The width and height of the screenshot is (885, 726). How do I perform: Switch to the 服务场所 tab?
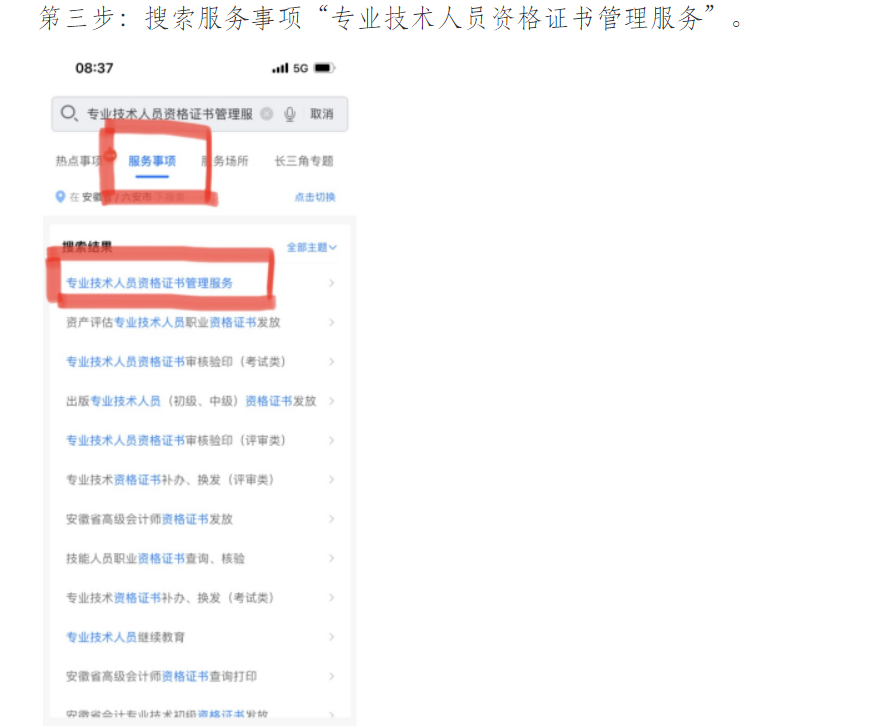pos(225,161)
